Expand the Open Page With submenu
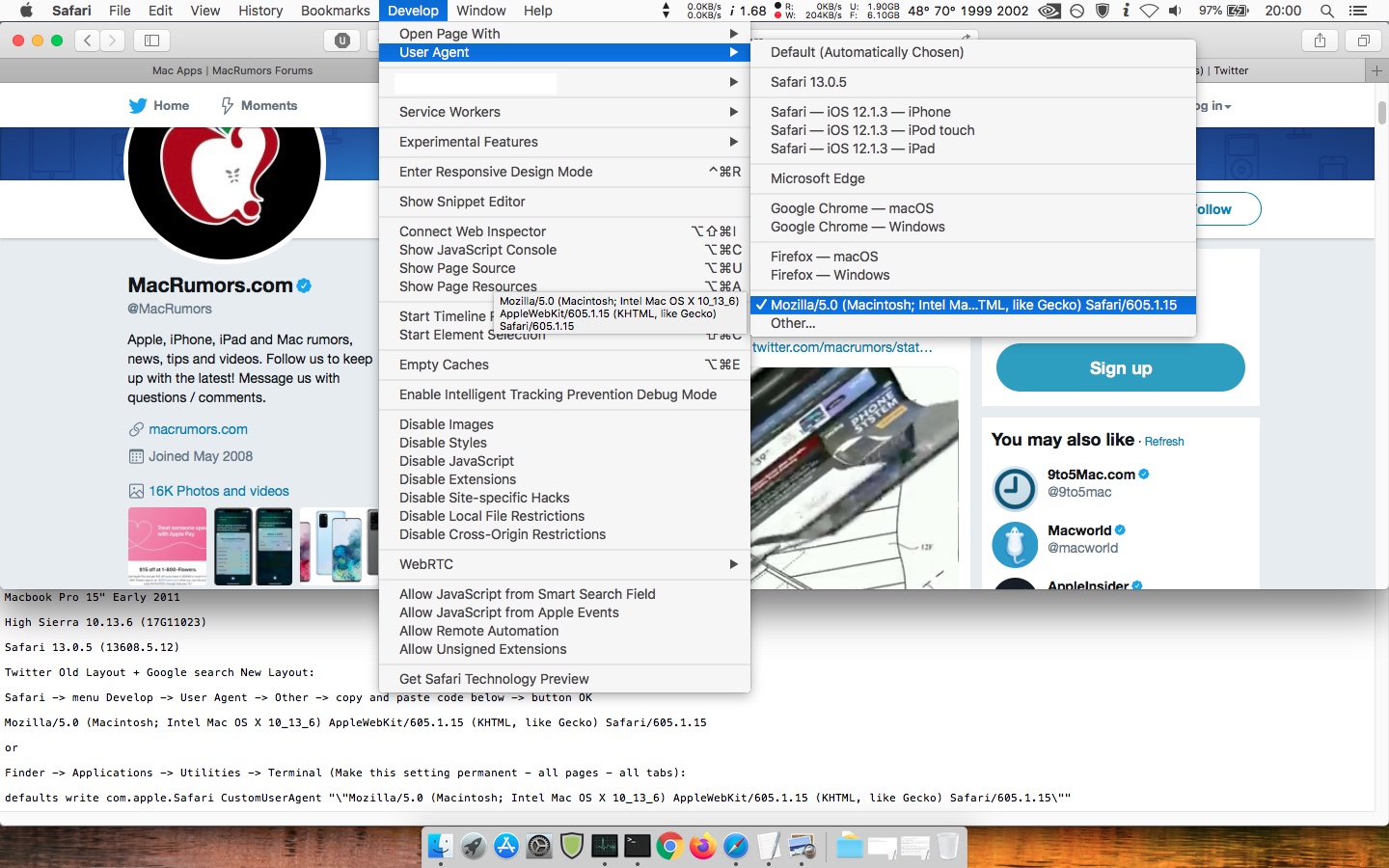Image resolution: width=1389 pixels, height=868 pixels. tap(565, 34)
